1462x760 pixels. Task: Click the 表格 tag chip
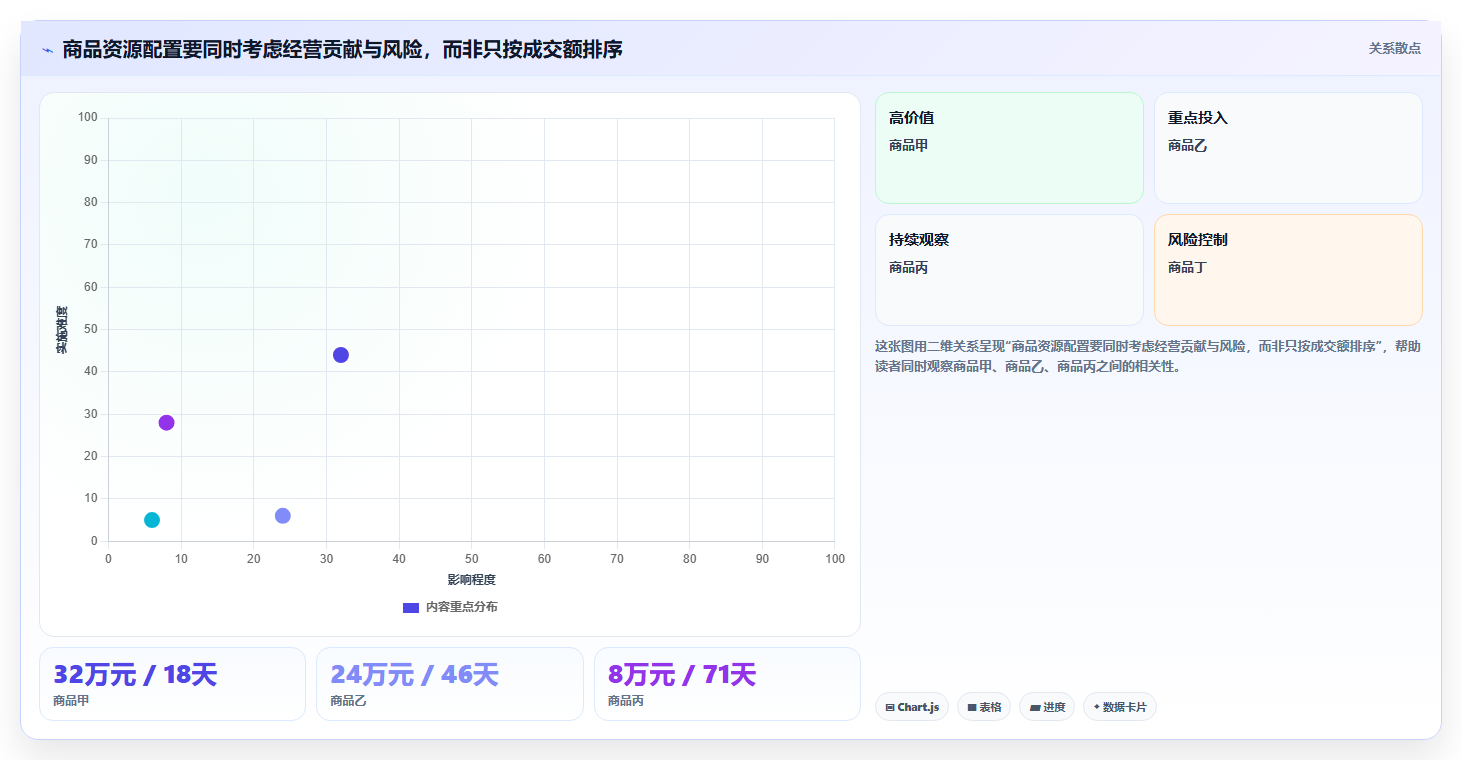click(984, 707)
